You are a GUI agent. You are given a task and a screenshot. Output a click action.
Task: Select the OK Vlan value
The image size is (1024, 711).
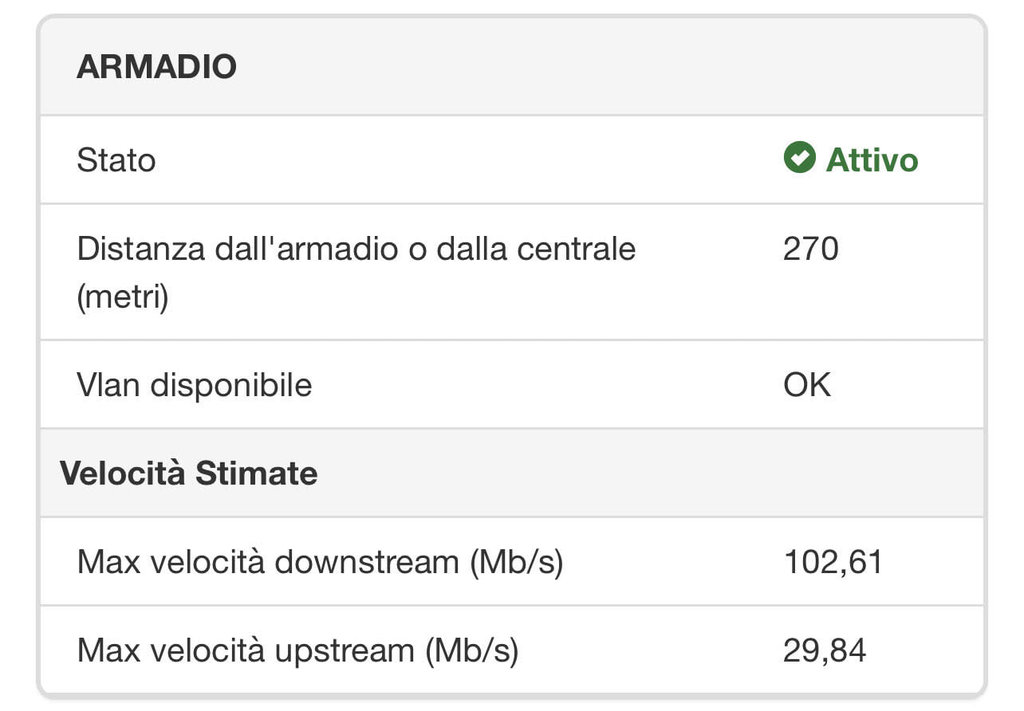807,385
